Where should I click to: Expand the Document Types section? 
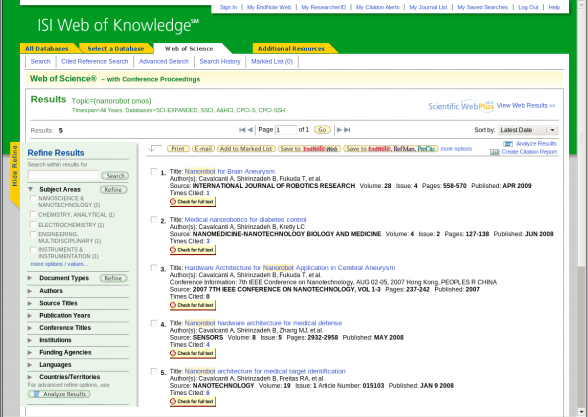click(30, 278)
